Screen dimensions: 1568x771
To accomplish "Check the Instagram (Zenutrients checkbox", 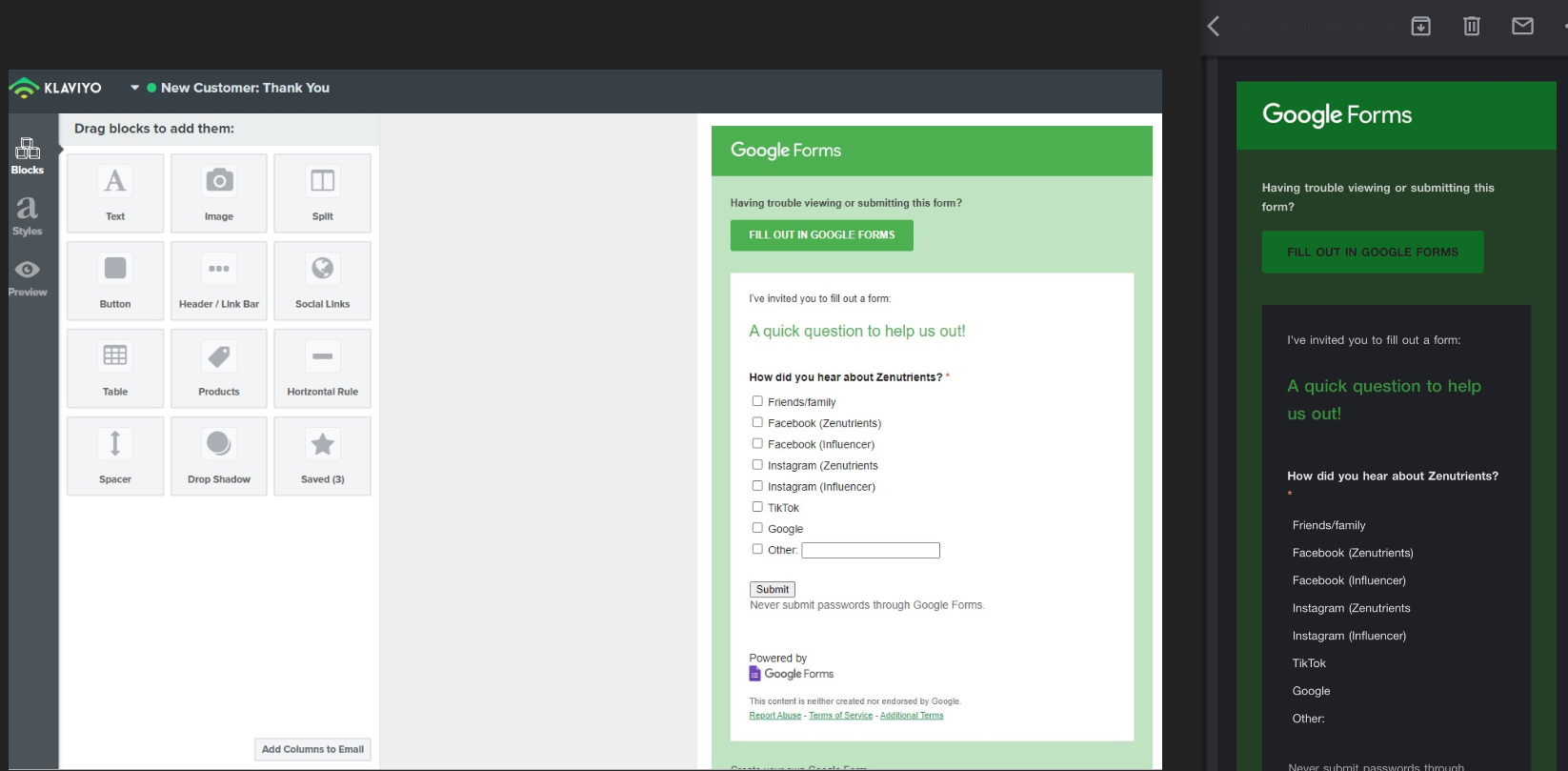I will point(757,464).
